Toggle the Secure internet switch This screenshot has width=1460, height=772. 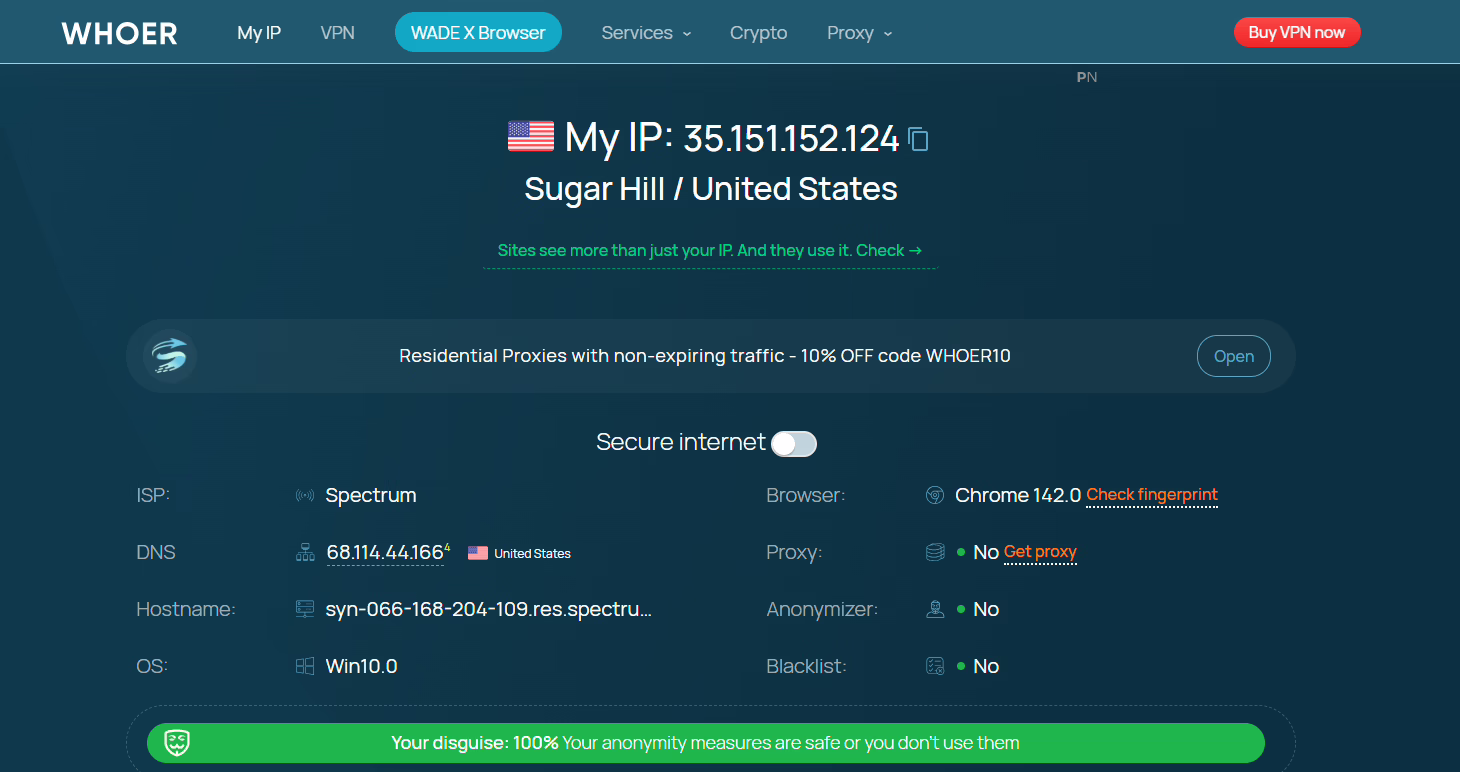pyautogui.click(x=794, y=444)
